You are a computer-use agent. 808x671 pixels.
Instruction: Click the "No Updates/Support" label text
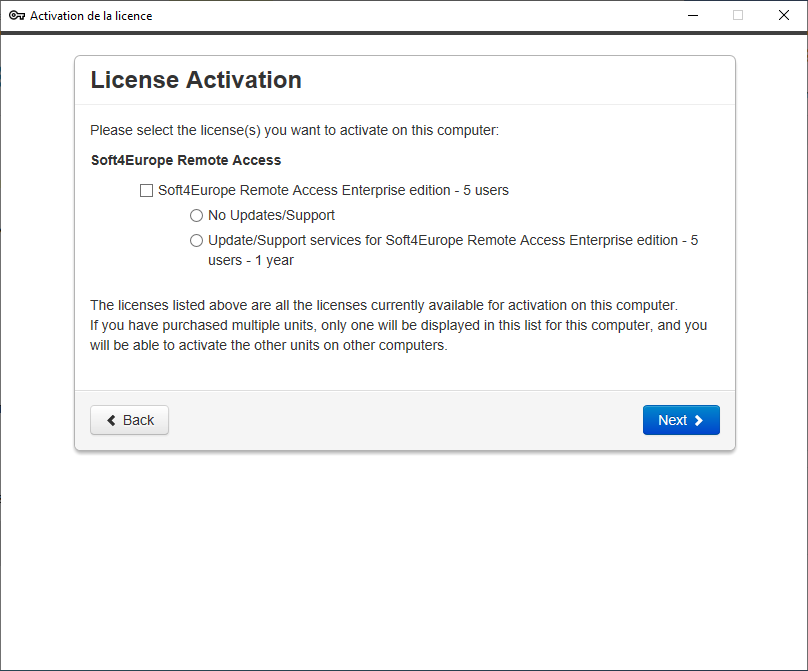tap(271, 215)
